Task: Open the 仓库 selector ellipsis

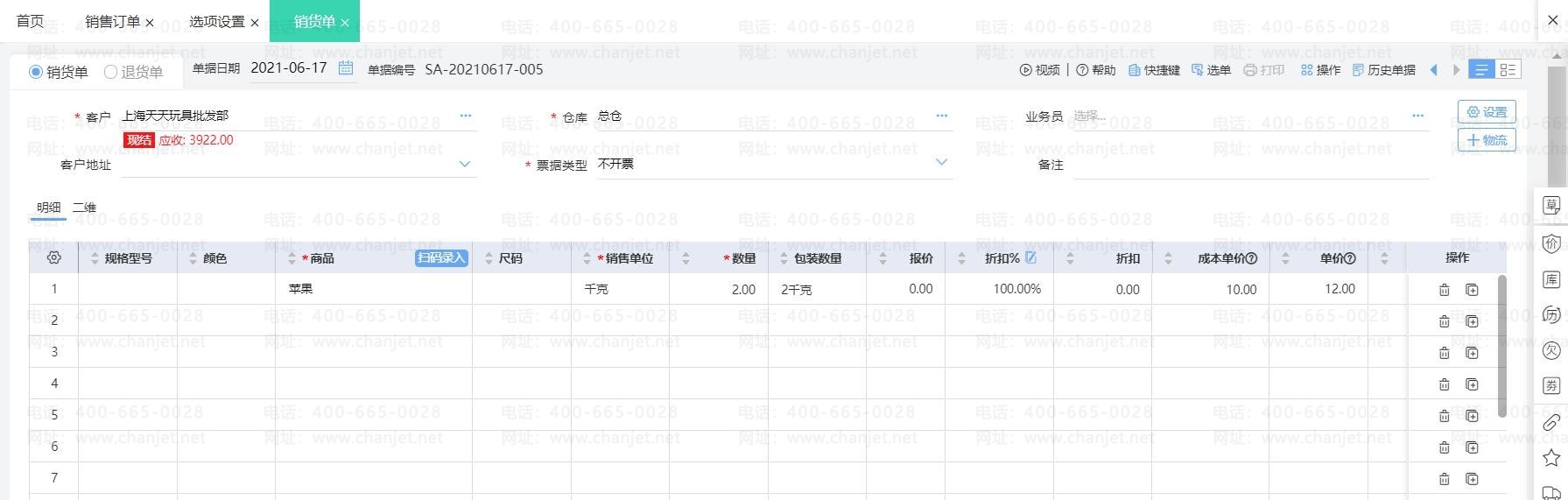Action: 941,116
